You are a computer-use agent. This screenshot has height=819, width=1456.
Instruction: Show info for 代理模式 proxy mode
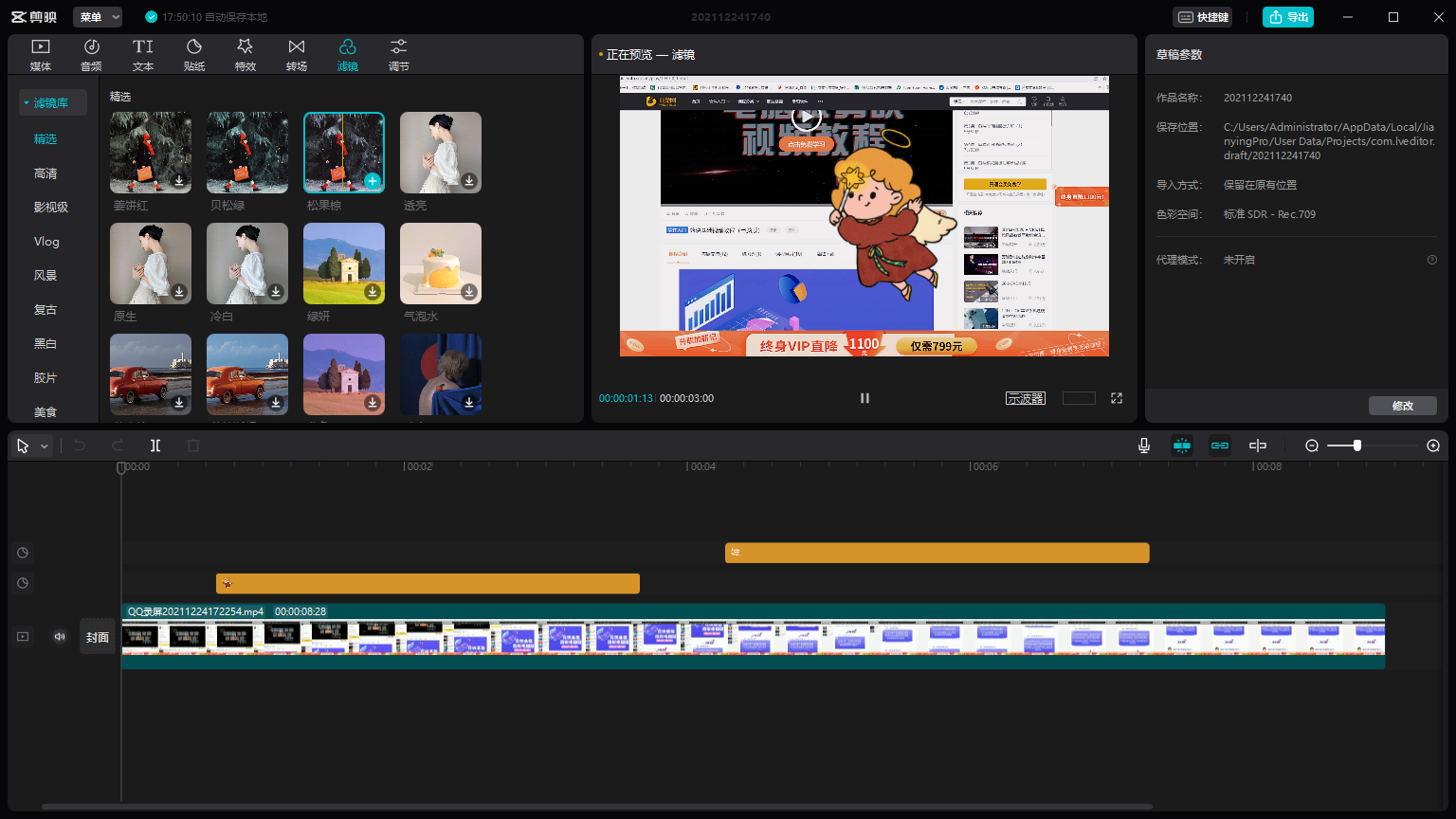coord(1432,260)
